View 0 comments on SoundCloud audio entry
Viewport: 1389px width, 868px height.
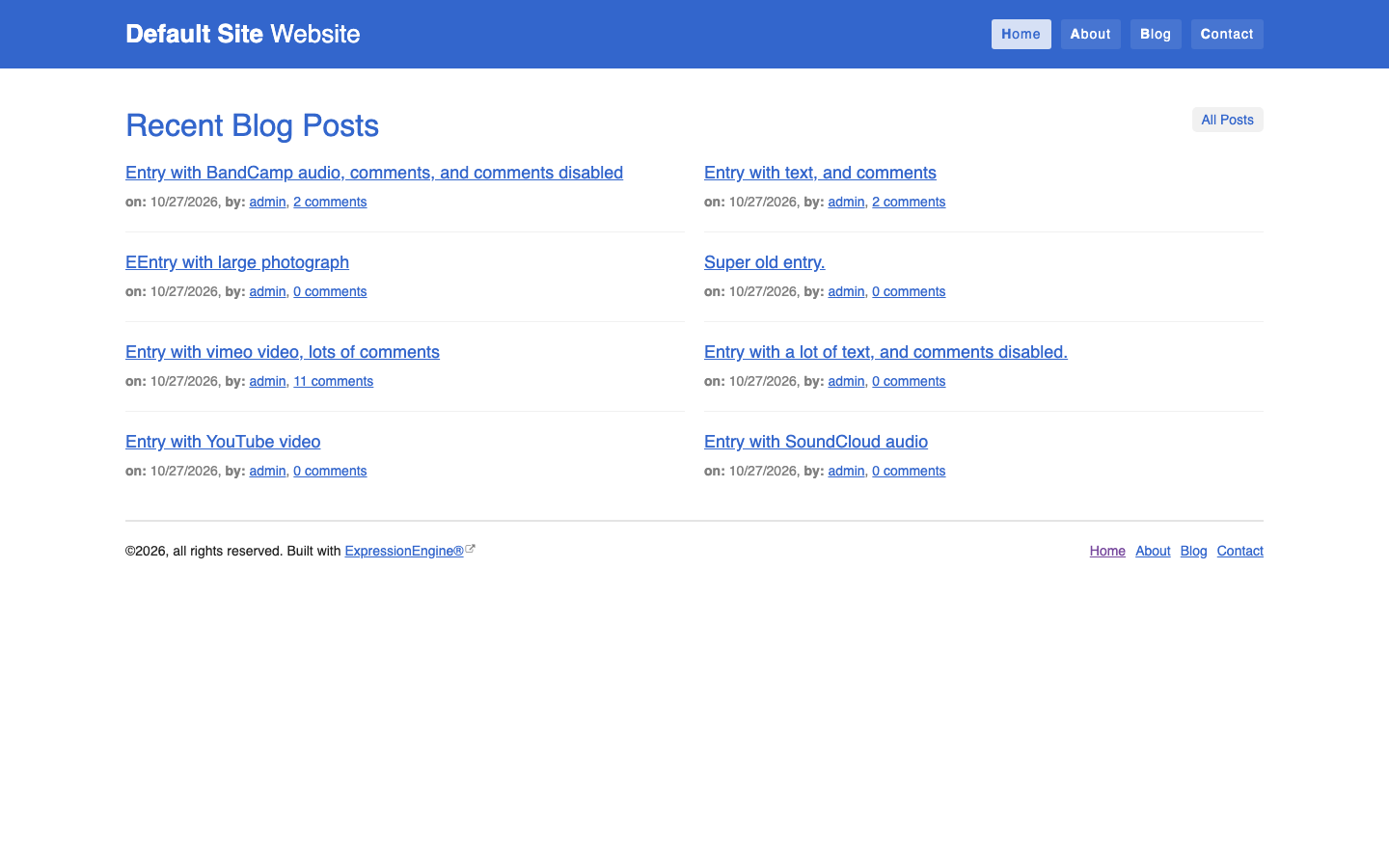pyautogui.click(x=909, y=471)
